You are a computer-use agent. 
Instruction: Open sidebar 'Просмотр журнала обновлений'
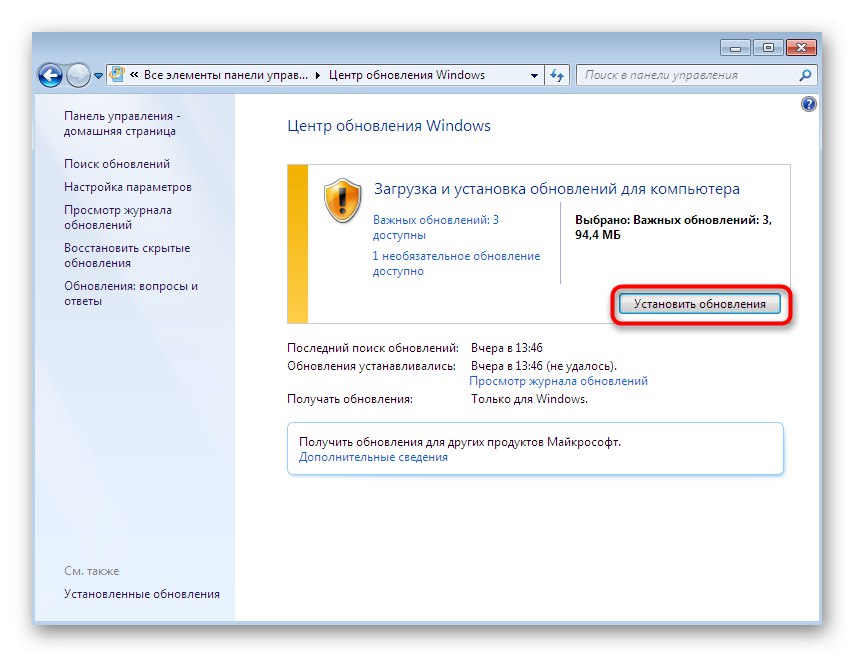click(x=118, y=217)
